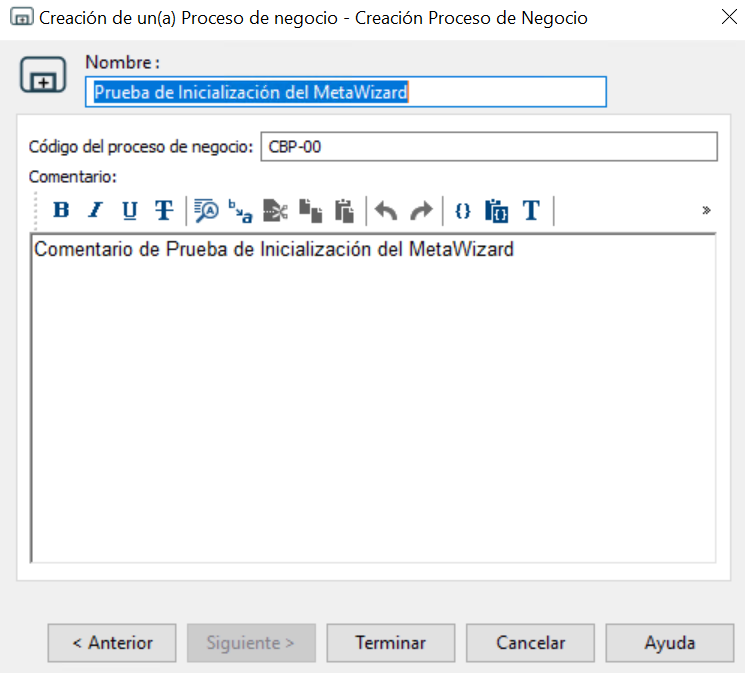The width and height of the screenshot is (745, 673).
Task: Open the Ayuda help button
Action: tap(669, 643)
